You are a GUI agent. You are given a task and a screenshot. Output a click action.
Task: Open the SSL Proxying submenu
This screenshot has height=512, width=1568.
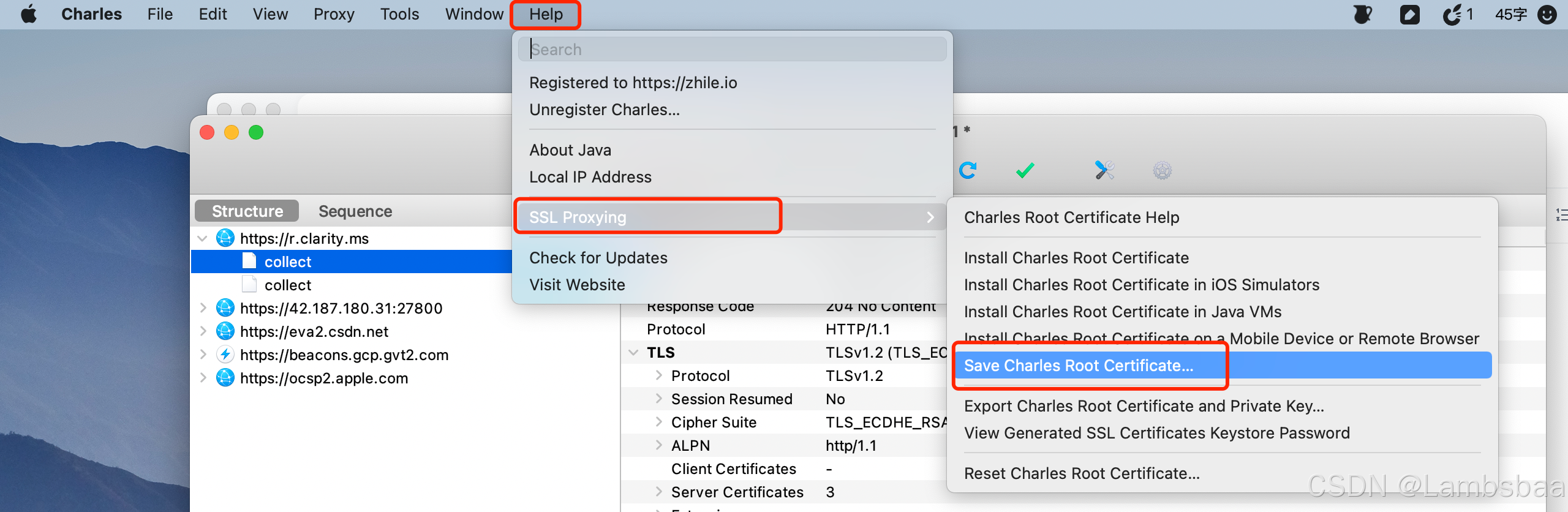click(x=732, y=217)
